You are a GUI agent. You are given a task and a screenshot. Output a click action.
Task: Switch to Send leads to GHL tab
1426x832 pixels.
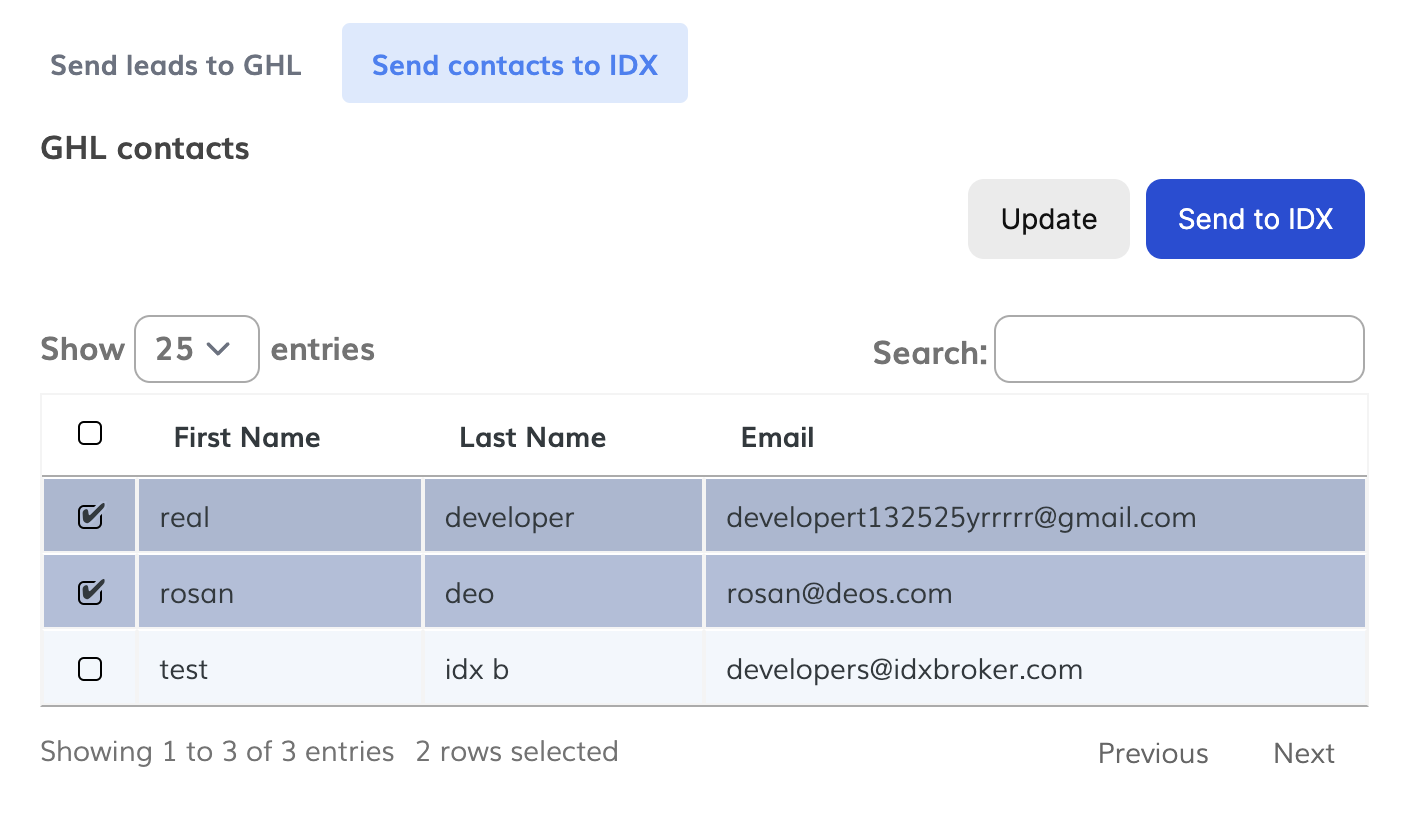point(176,65)
